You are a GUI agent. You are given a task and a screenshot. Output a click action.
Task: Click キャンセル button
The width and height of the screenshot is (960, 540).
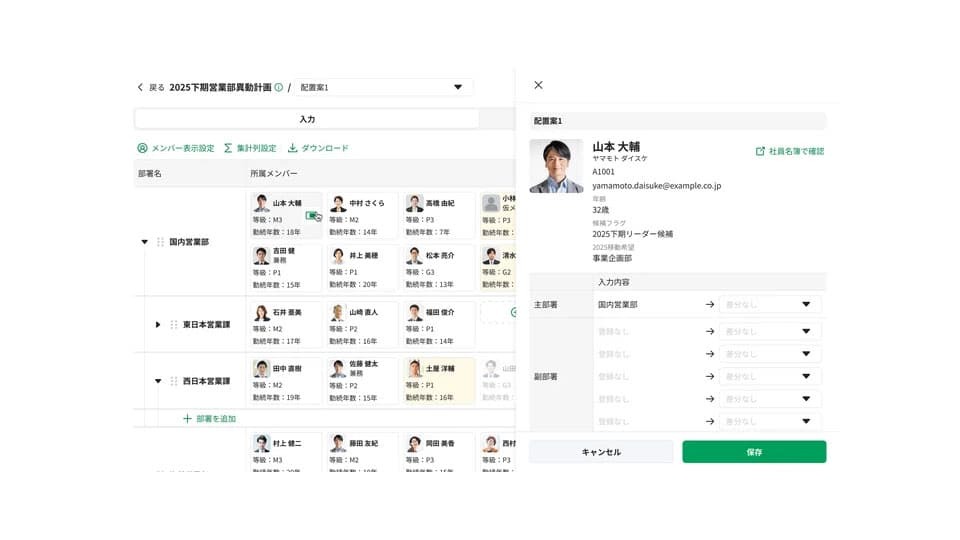[601, 452]
